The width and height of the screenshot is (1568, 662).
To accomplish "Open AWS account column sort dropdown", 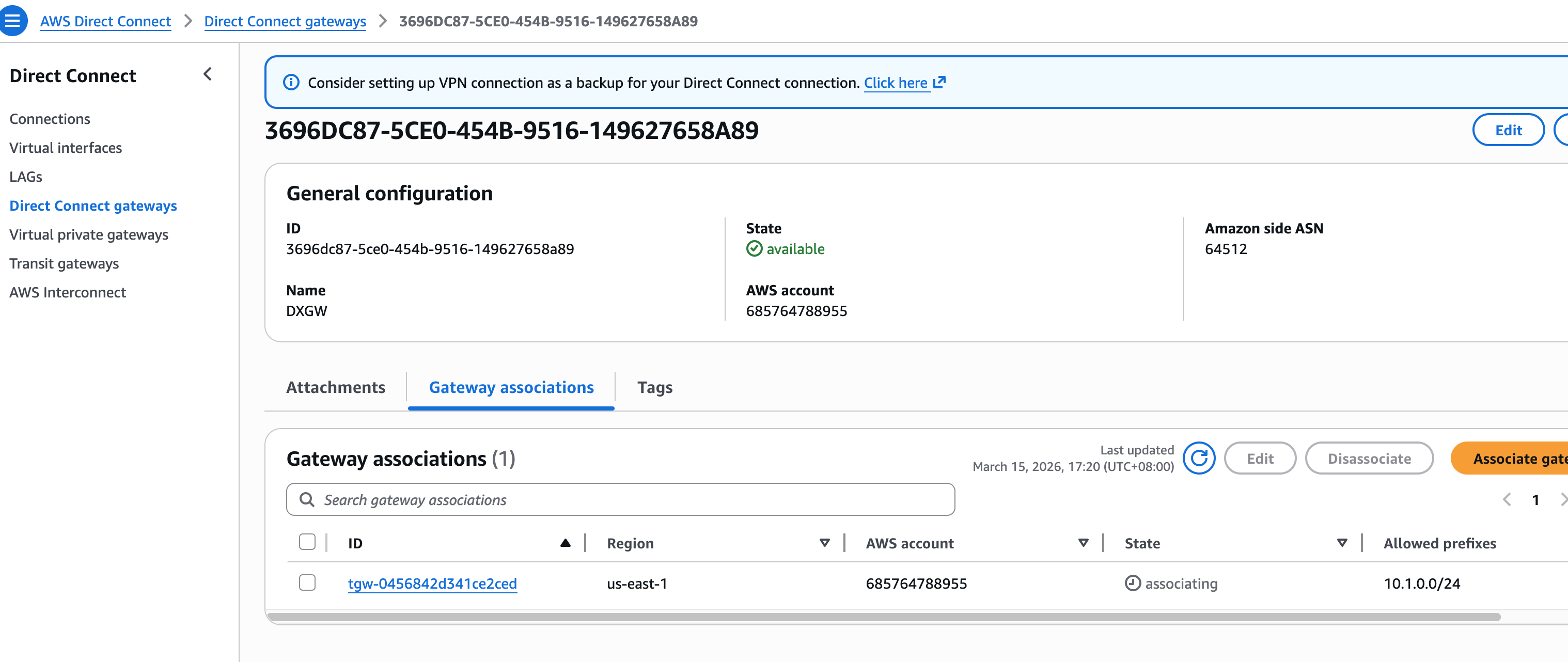I will click(x=1083, y=543).
